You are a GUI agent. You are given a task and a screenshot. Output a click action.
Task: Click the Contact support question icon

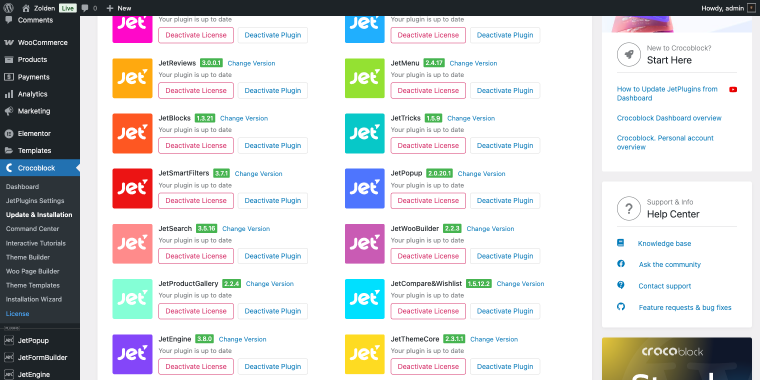click(x=620, y=285)
